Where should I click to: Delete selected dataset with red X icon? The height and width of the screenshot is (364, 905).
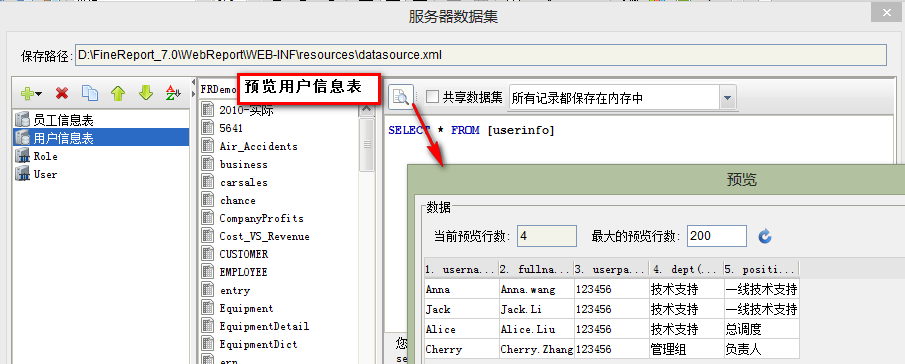(x=62, y=93)
